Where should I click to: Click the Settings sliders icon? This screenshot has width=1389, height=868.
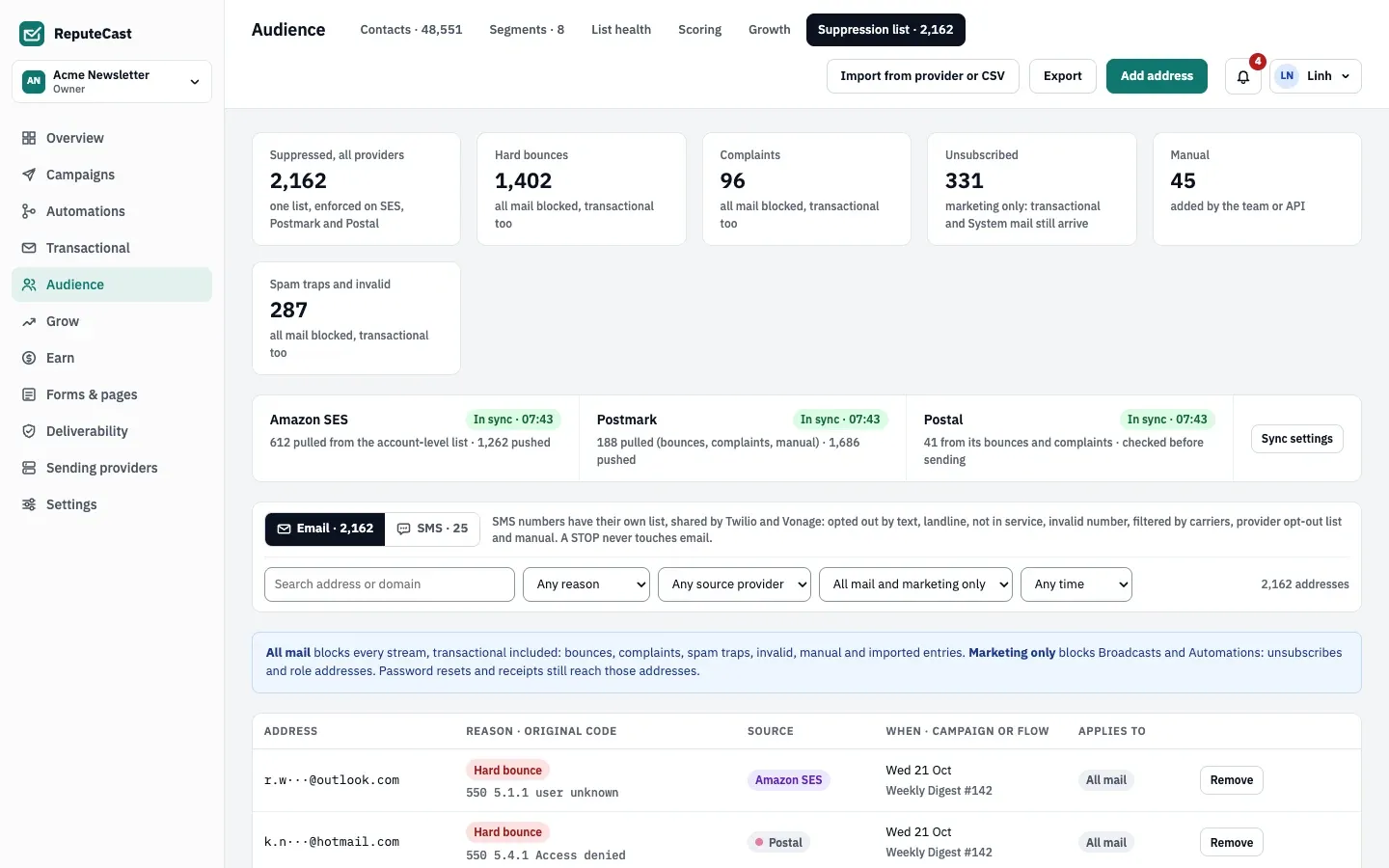29,504
